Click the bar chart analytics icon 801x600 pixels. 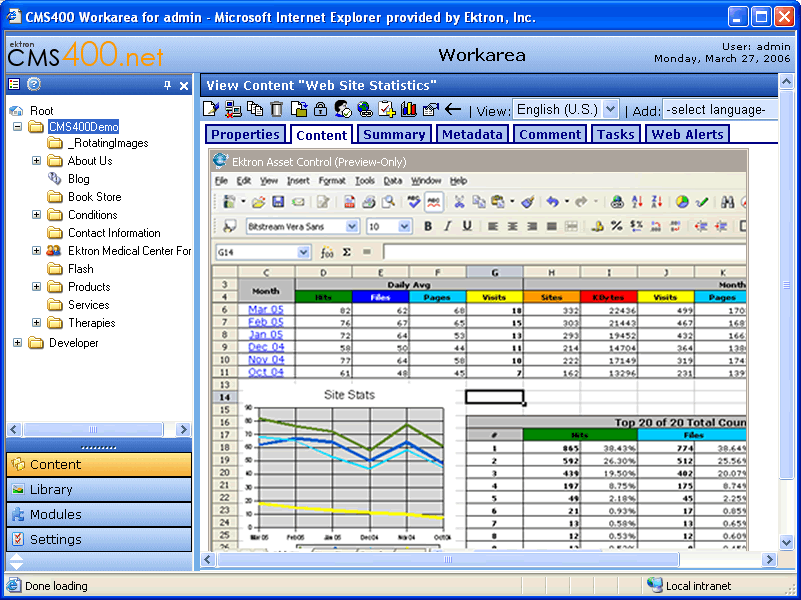[409, 109]
